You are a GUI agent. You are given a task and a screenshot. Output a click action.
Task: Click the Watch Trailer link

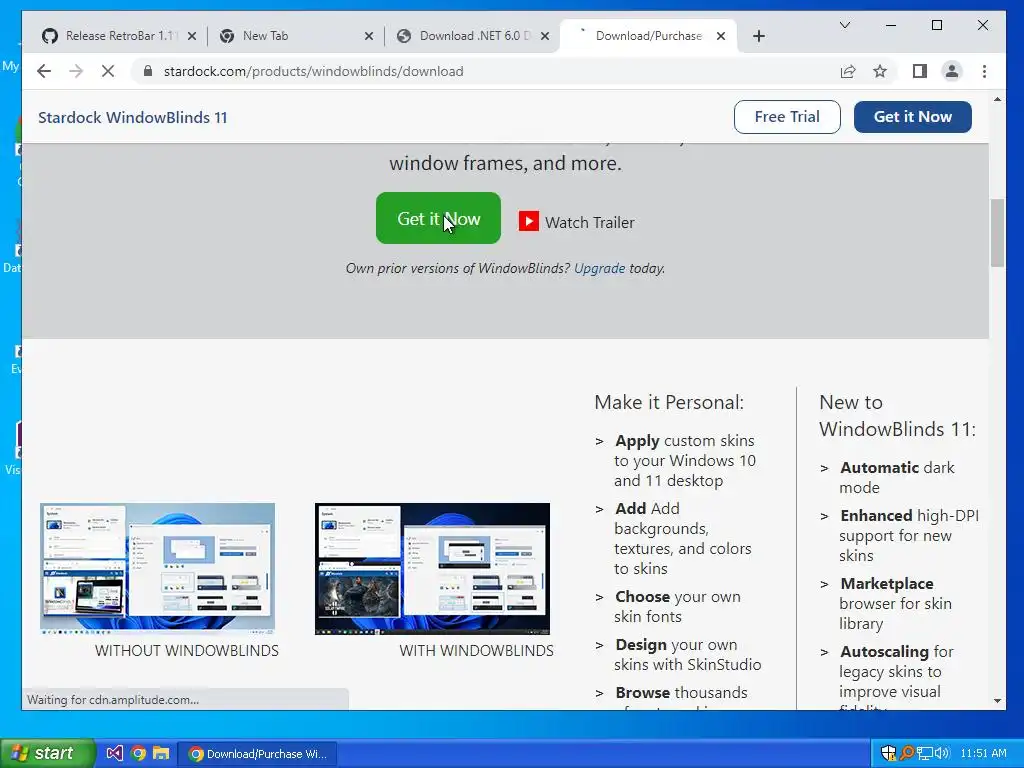590,223
